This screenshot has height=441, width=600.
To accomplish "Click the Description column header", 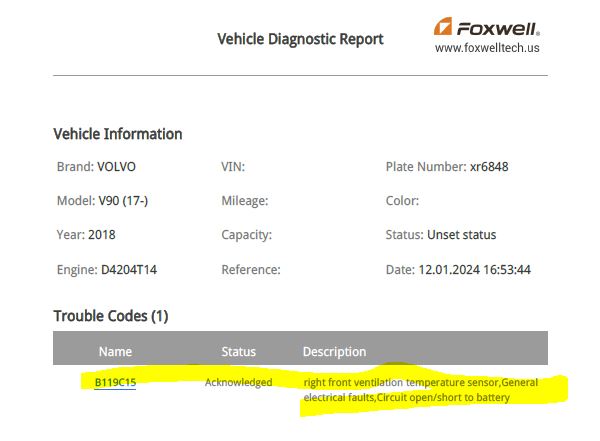I will pos(334,352).
